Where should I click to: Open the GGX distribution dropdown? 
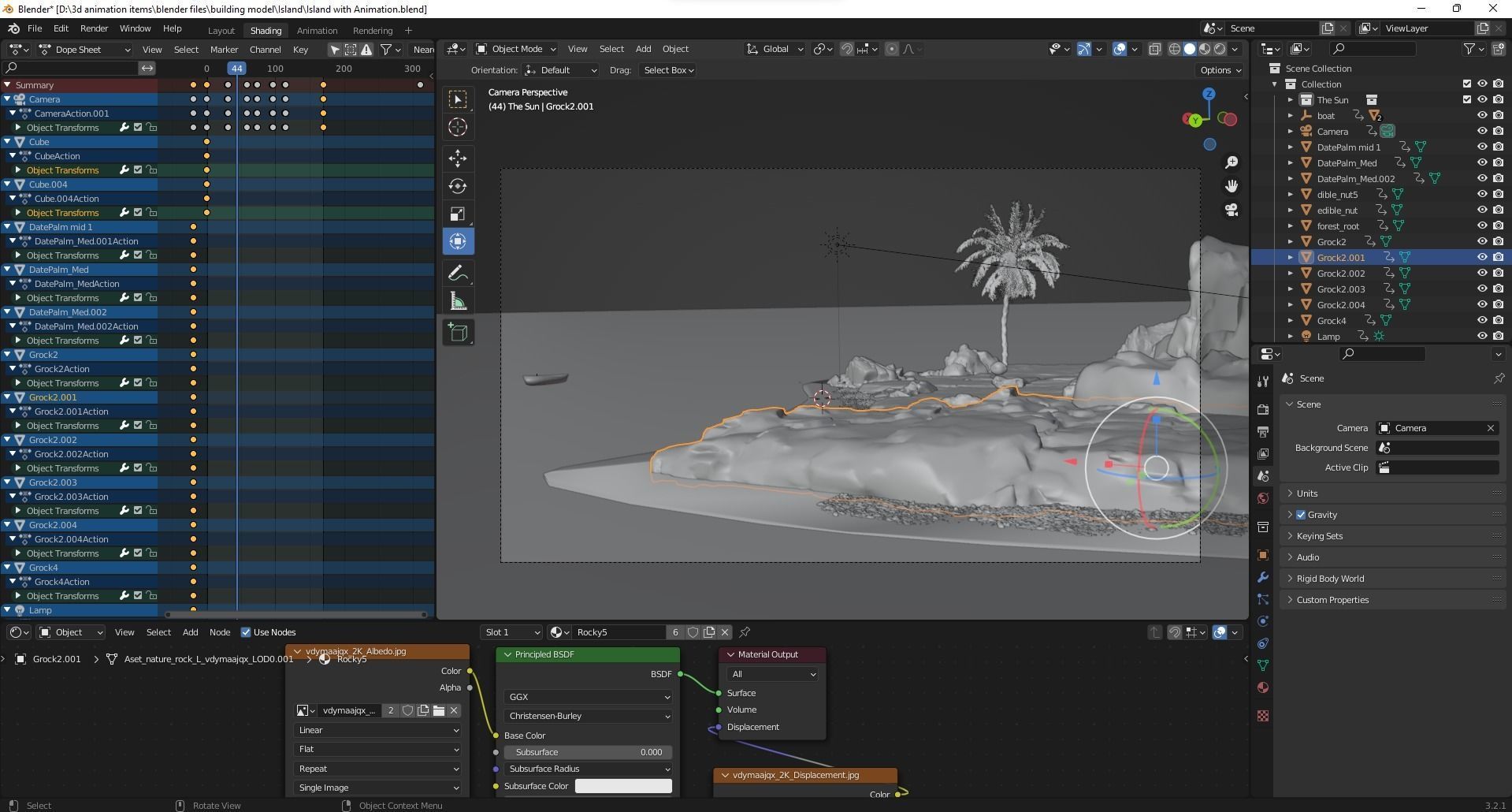[588, 697]
